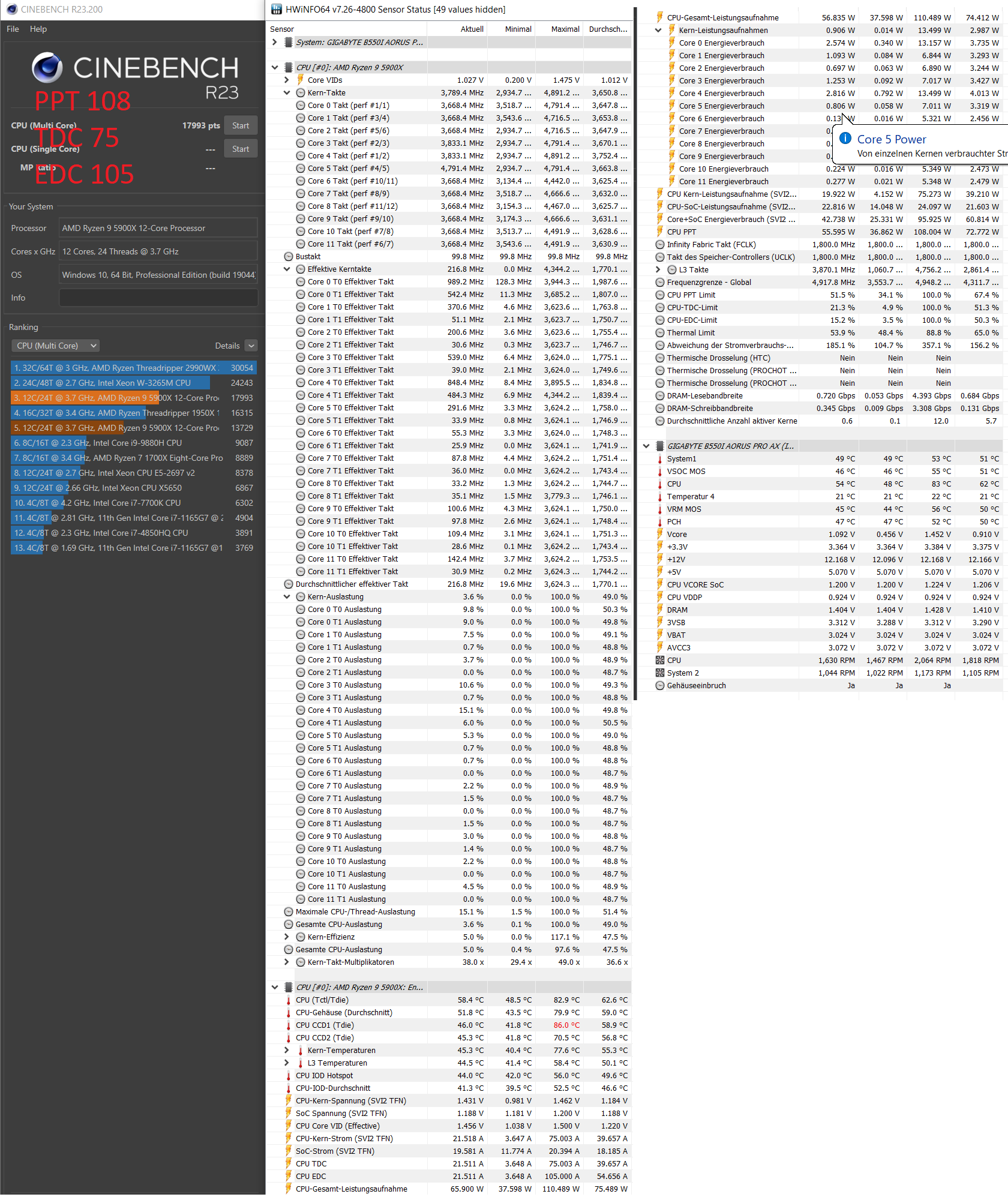The height and width of the screenshot is (1200, 1008).
Task: Click the thermometer icon beside VRM MOS
Action: 660,509
